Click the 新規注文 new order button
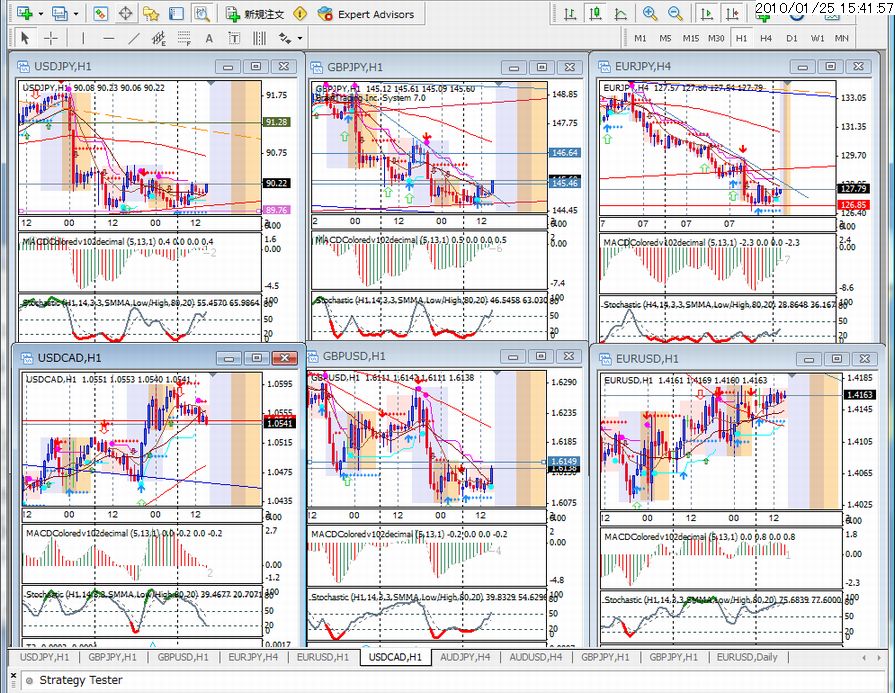The width and height of the screenshot is (895, 693). tap(255, 14)
